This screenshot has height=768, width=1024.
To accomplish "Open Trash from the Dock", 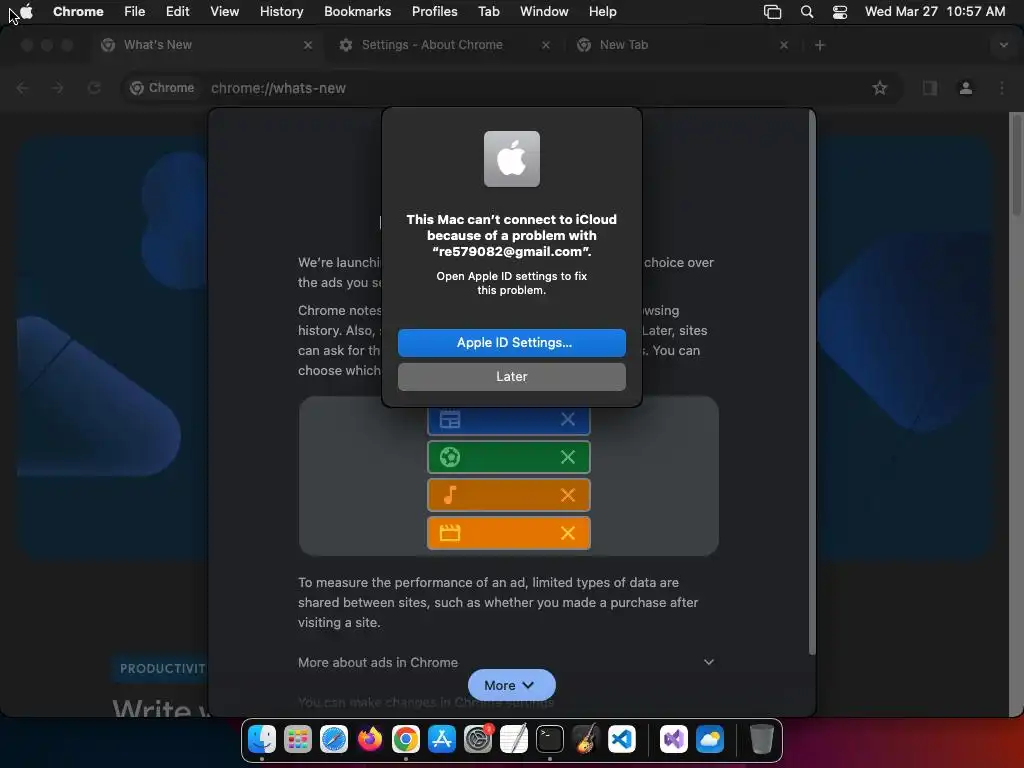I will point(761,739).
